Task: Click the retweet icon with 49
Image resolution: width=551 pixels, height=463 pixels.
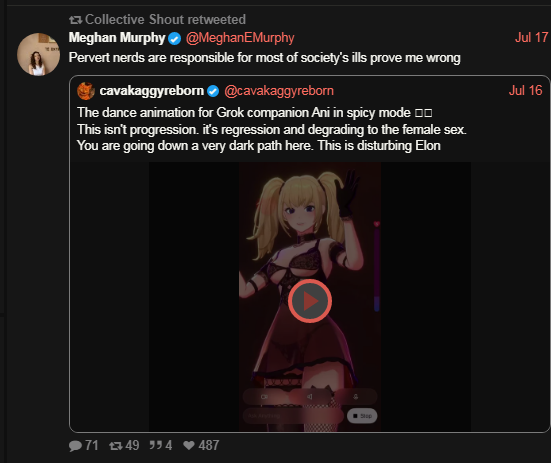Action: (116, 446)
